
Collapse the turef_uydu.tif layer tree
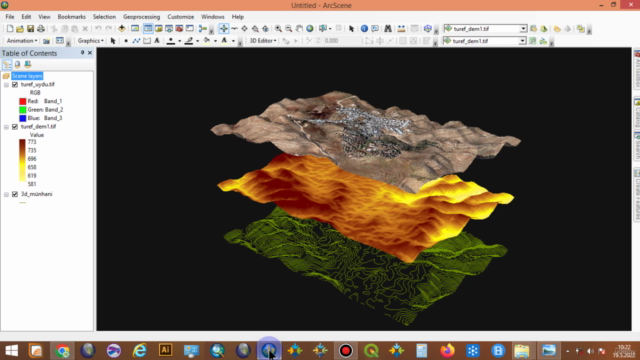pyautogui.click(x=7, y=85)
